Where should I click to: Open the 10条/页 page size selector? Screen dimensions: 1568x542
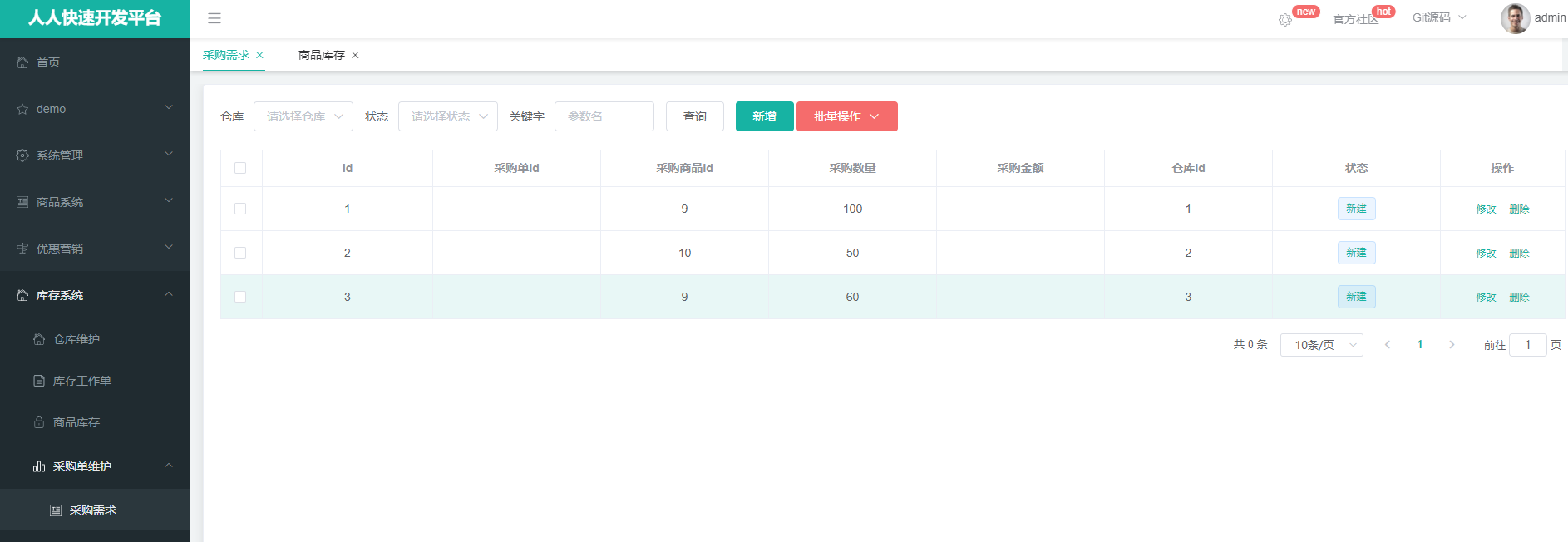(1321, 345)
